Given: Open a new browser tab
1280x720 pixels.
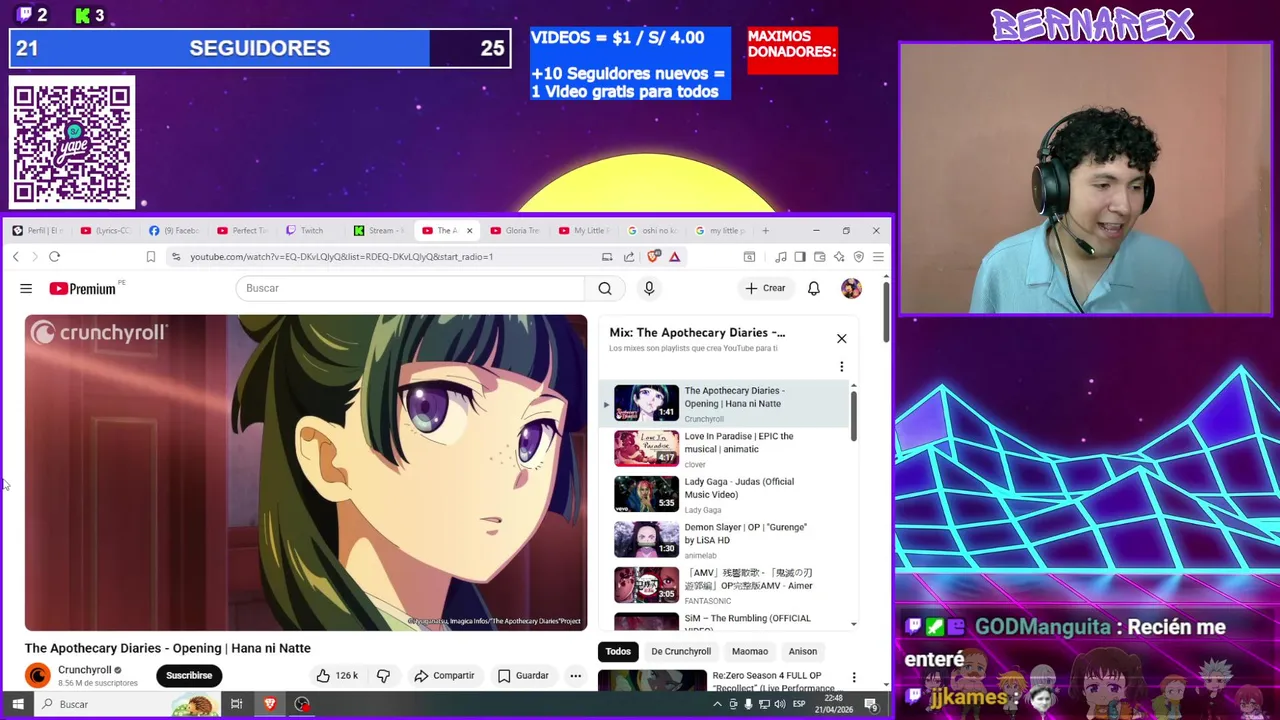Looking at the screenshot, I should click(x=766, y=231).
